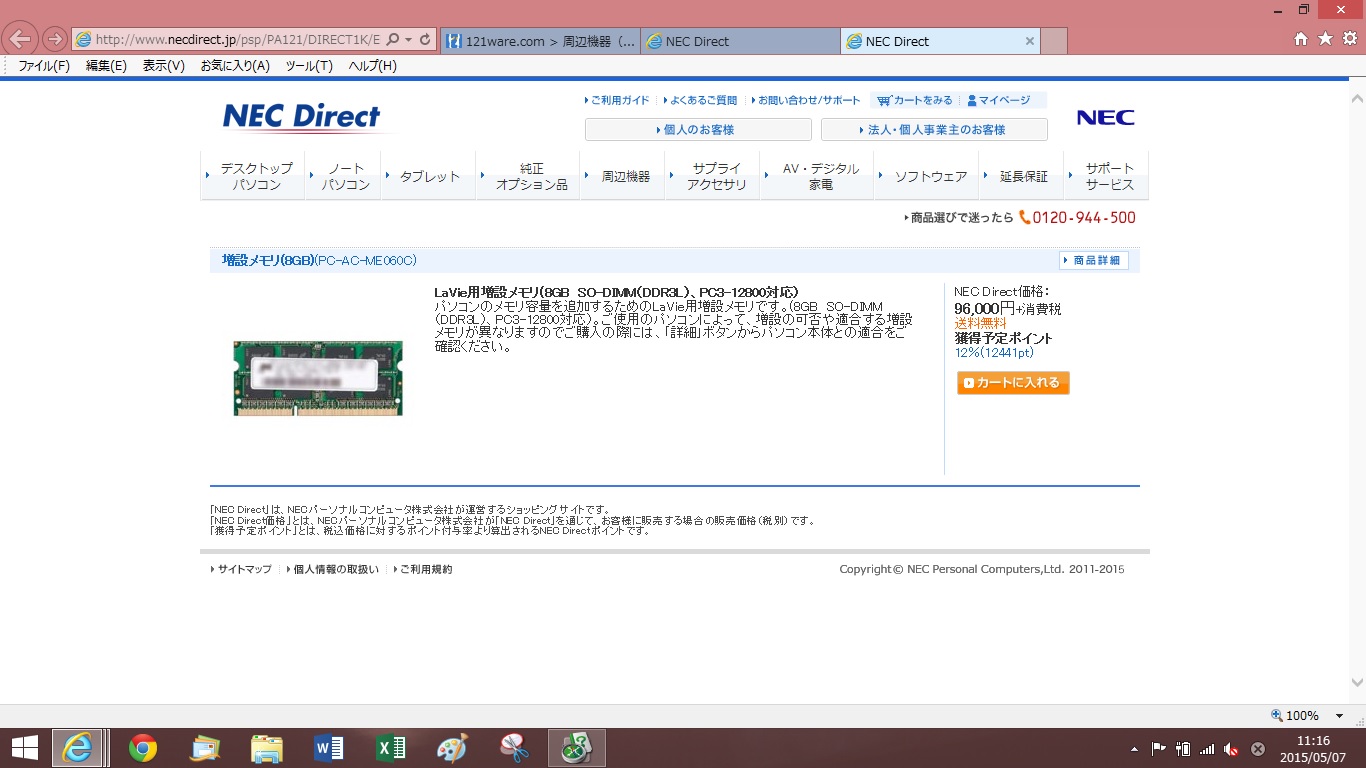
Task: Open 個人情報の取扱い footer link
Action: tap(332, 569)
